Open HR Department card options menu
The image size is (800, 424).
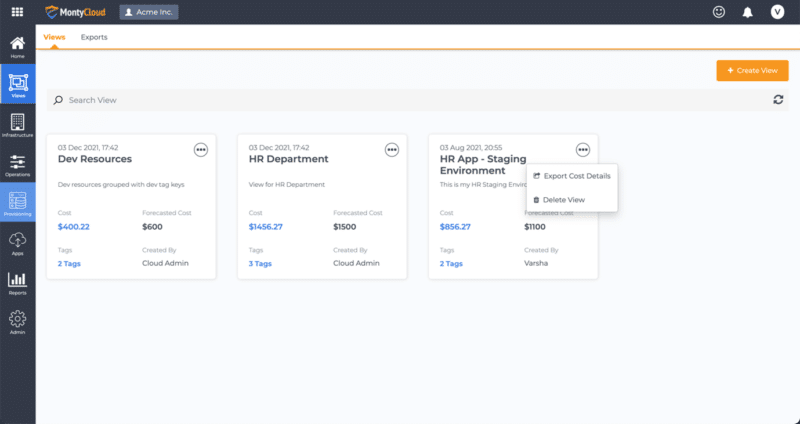tap(392, 149)
